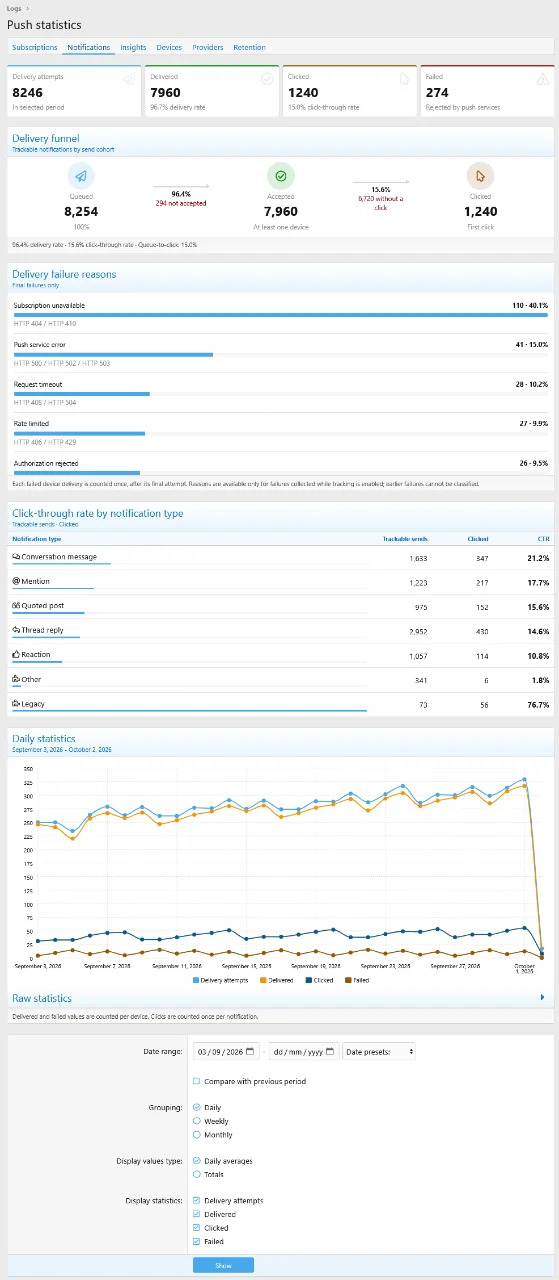The width and height of the screenshot is (559, 1280).
Task: Open calendar picker on end date field
Action: pos(329,1051)
